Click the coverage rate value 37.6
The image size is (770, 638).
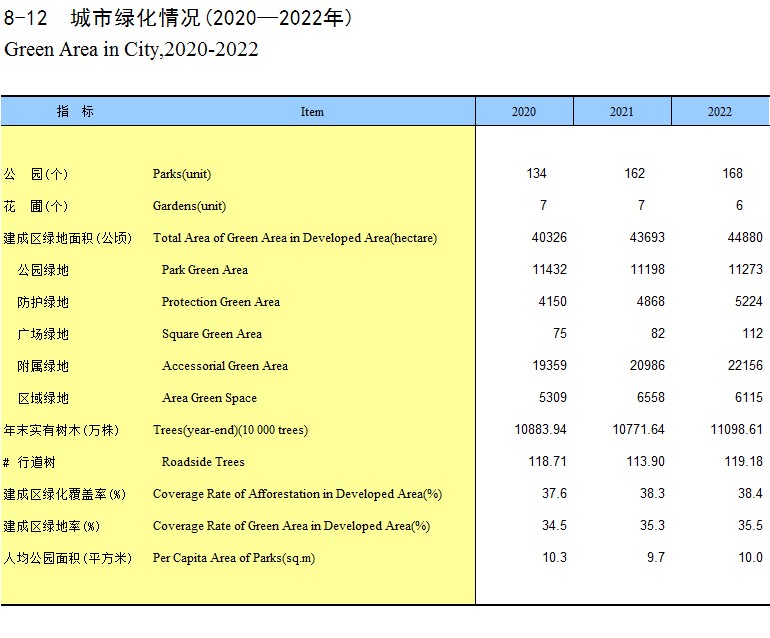click(x=554, y=493)
